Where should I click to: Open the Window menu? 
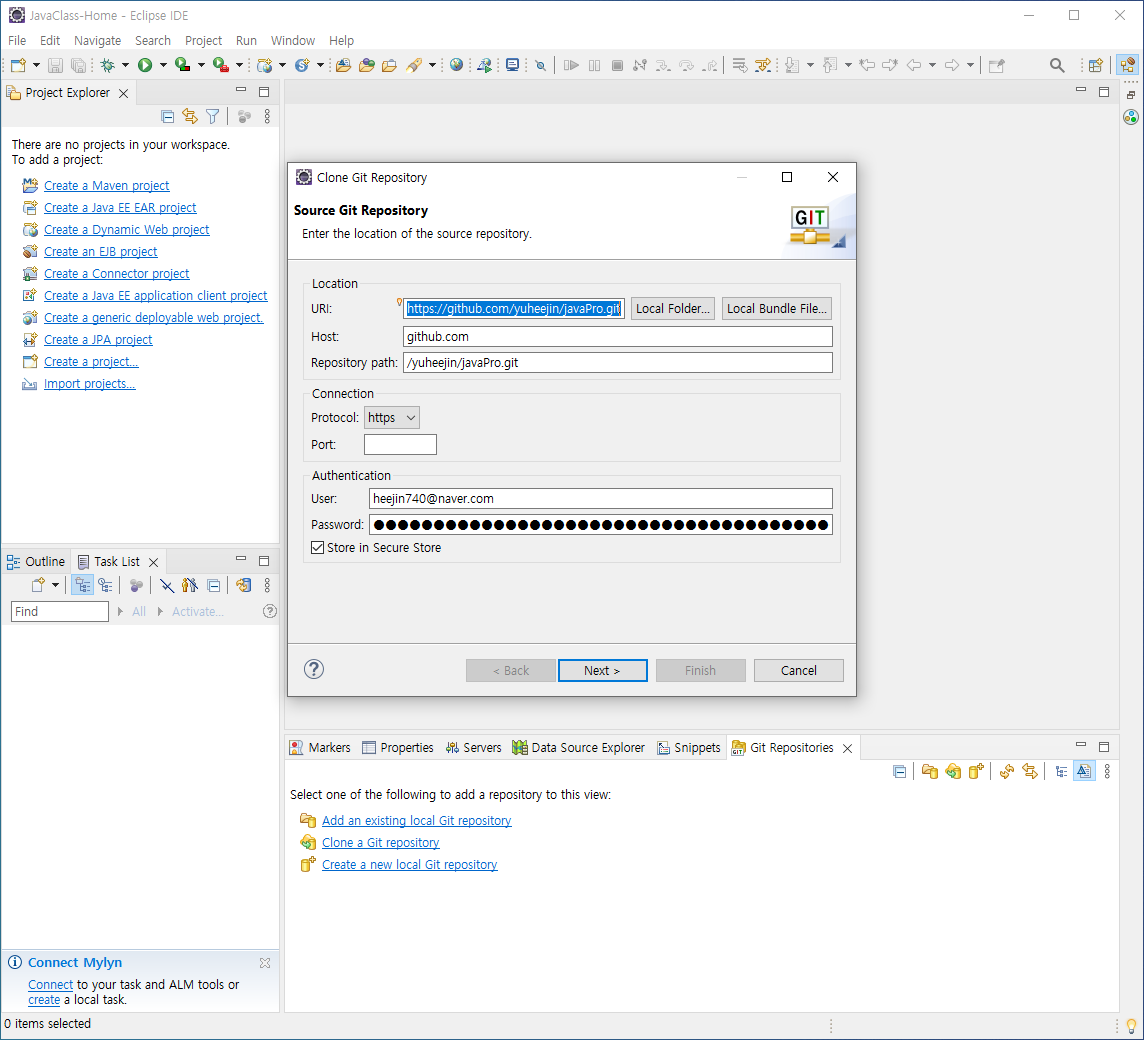(x=293, y=41)
